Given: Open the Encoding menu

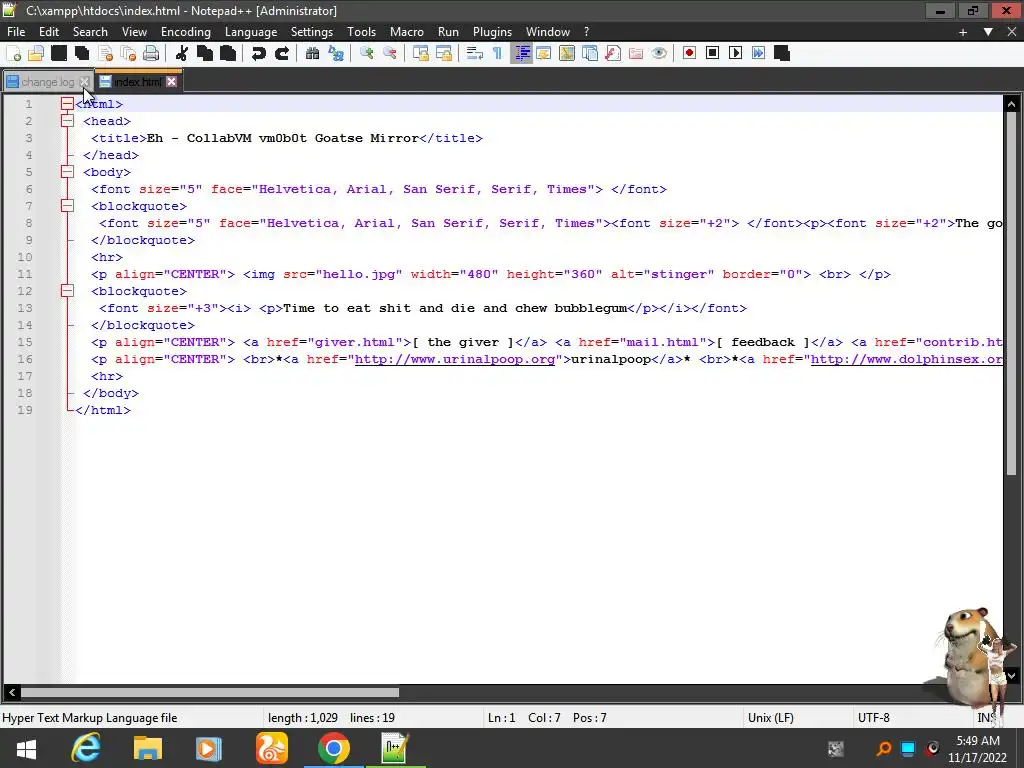Looking at the screenshot, I should coord(185,31).
